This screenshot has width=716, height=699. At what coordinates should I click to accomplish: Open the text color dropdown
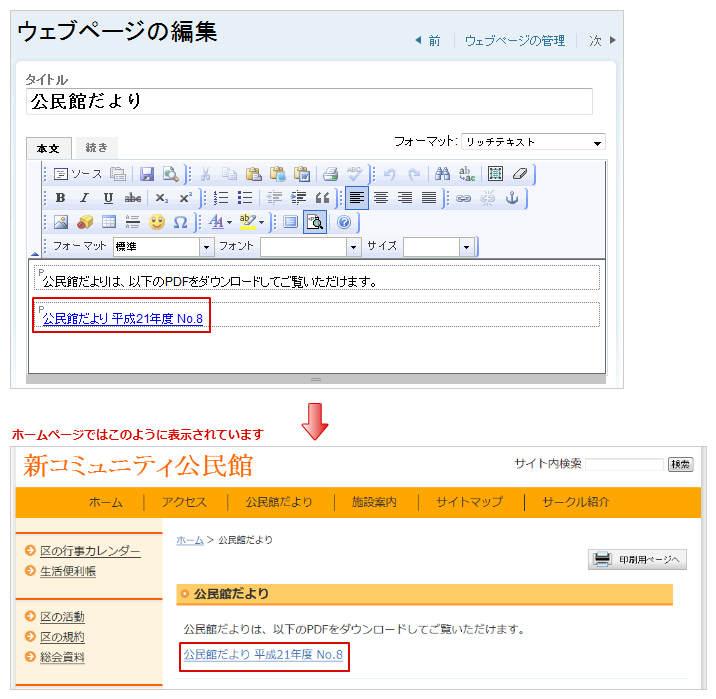pyautogui.click(x=221, y=222)
